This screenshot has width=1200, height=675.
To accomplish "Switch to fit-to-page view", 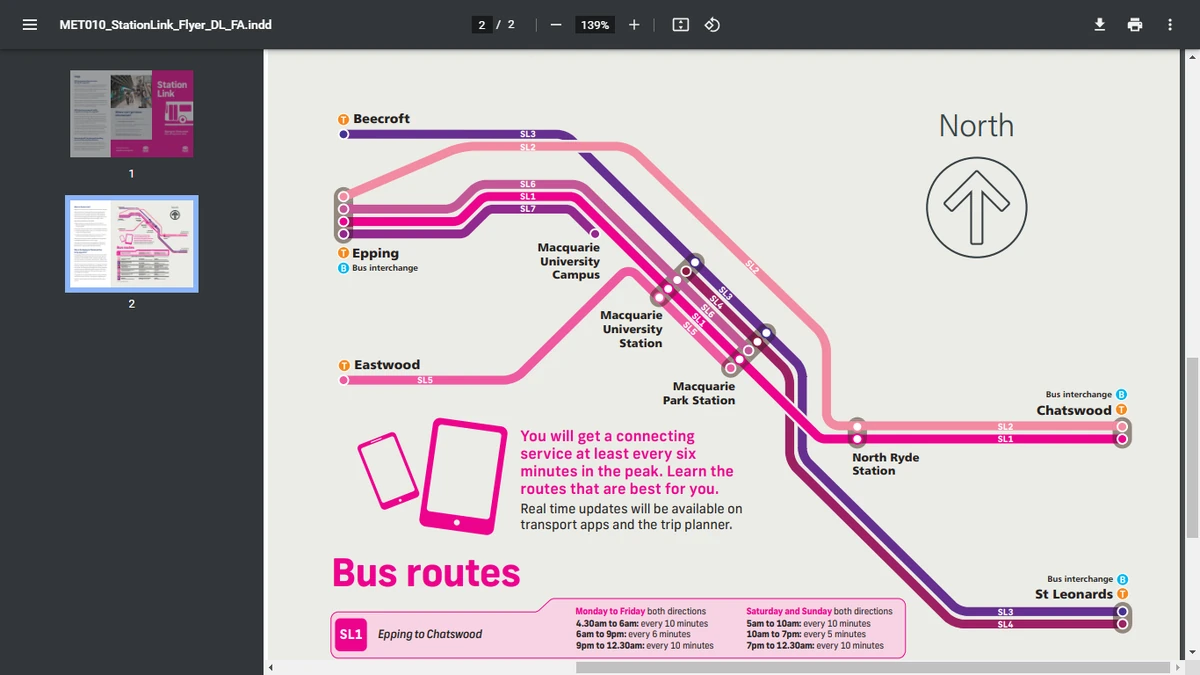I will pyautogui.click(x=680, y=24).
